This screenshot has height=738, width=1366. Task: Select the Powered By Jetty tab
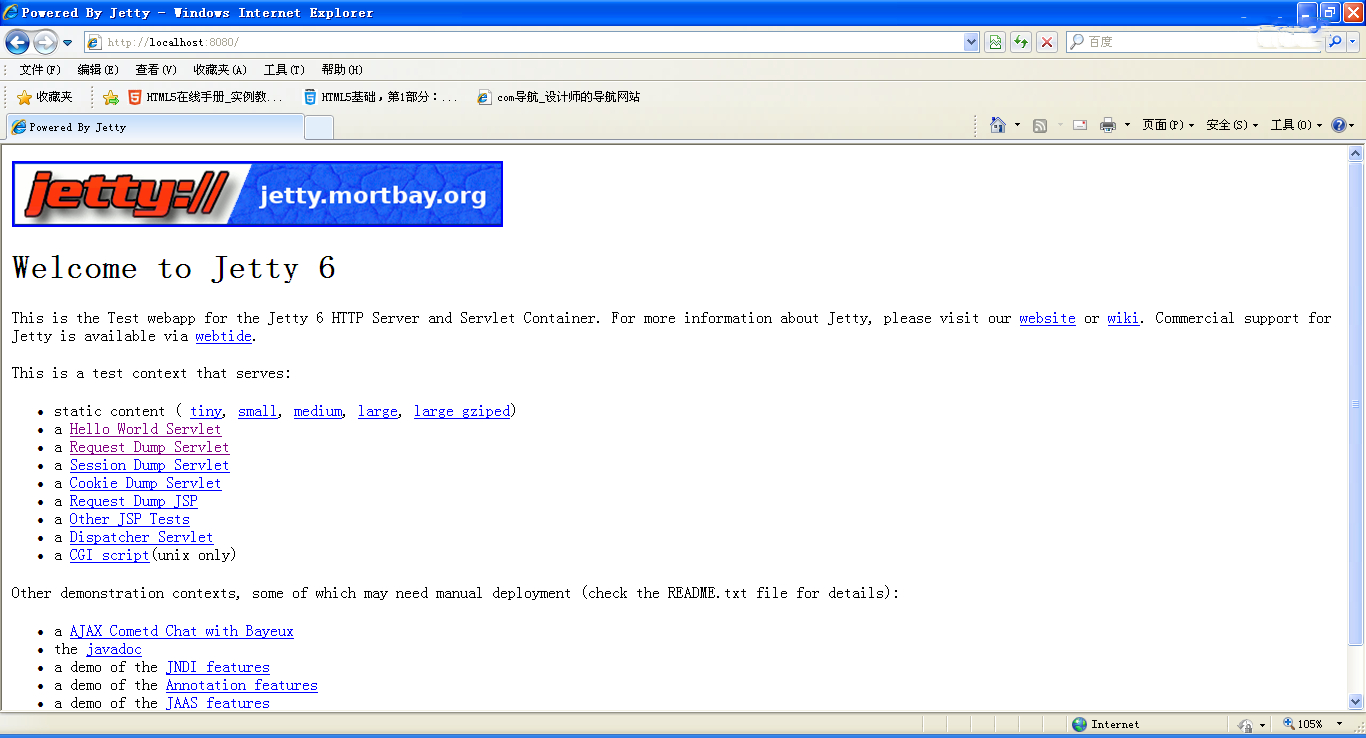[x=155, y=127]
